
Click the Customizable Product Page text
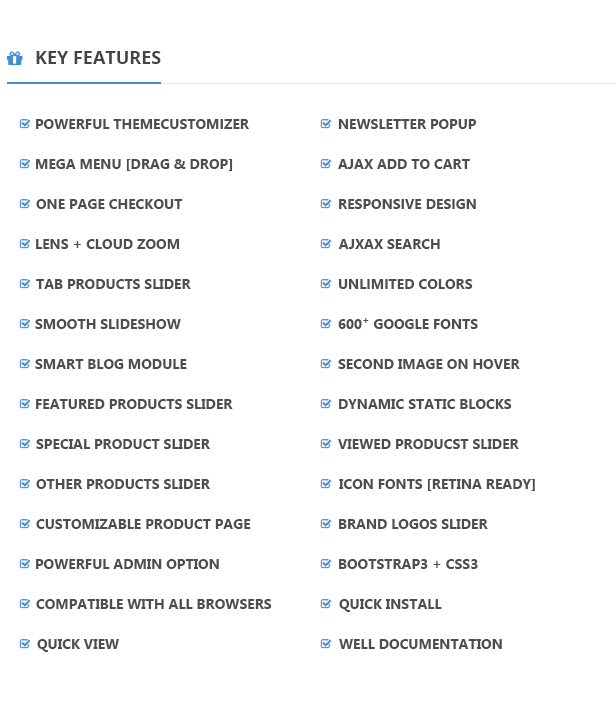[143, 524]
